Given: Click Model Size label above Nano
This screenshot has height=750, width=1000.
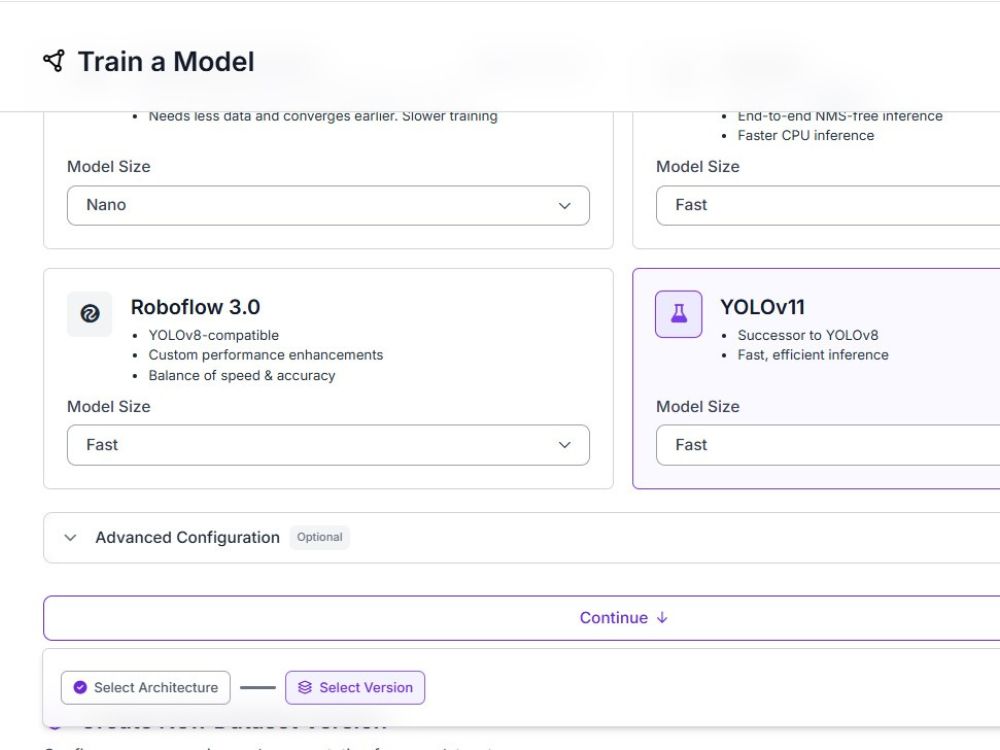Looking at the screenshot, I should [x=109, y=166].
